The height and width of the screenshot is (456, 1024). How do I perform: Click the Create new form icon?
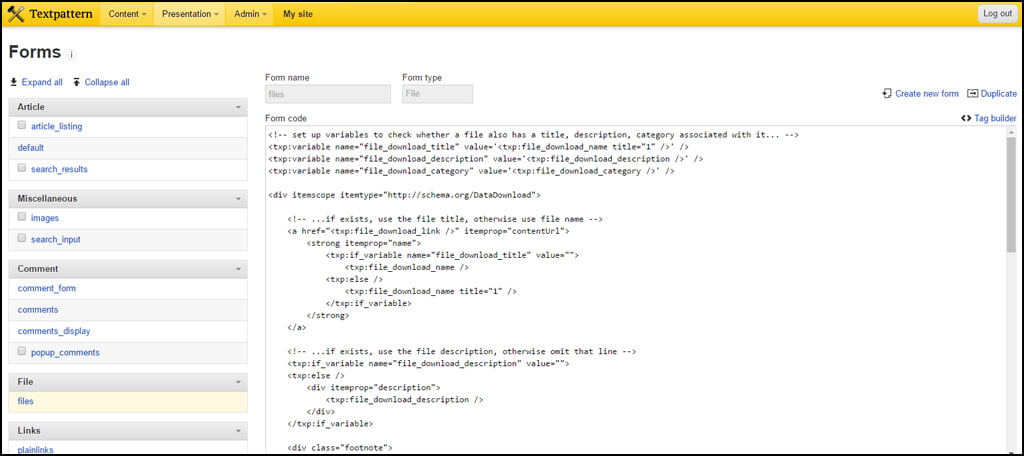pos(887,93)
